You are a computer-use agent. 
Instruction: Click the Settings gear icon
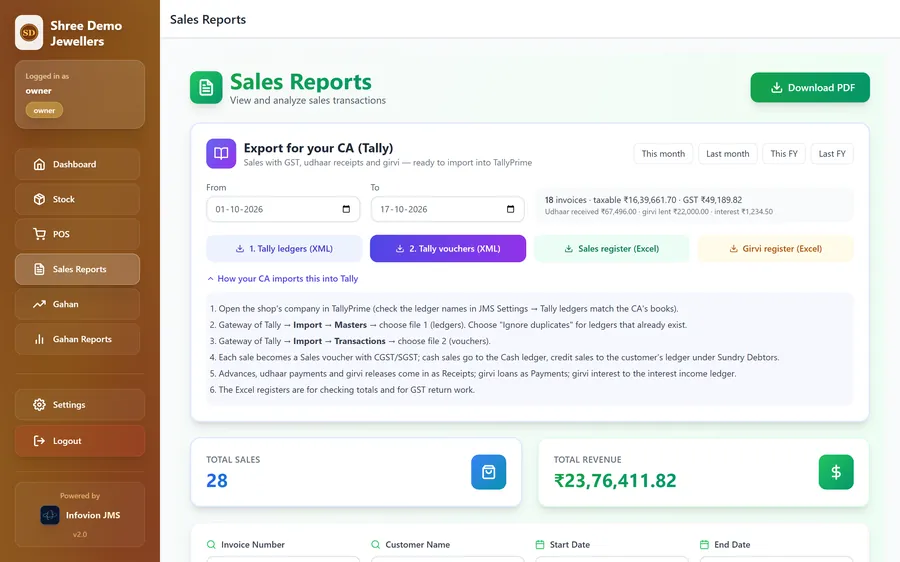pos(39,405)
